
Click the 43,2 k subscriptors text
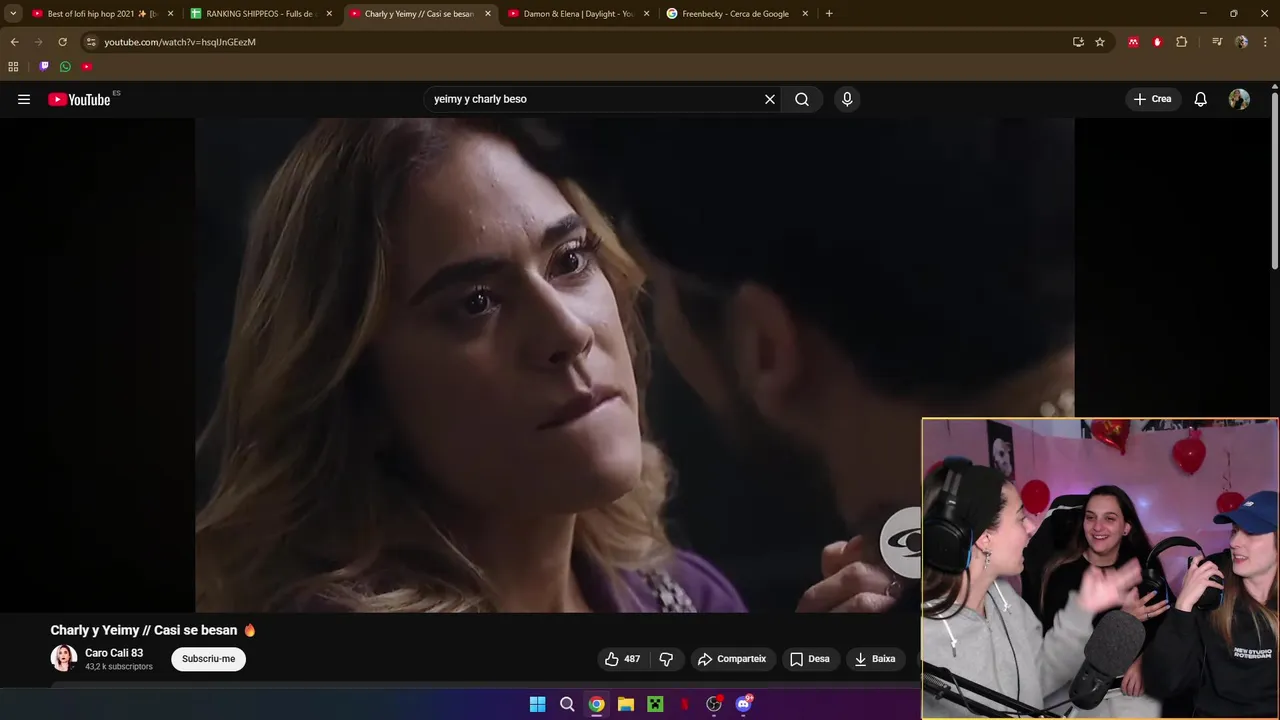coord(119,667)
